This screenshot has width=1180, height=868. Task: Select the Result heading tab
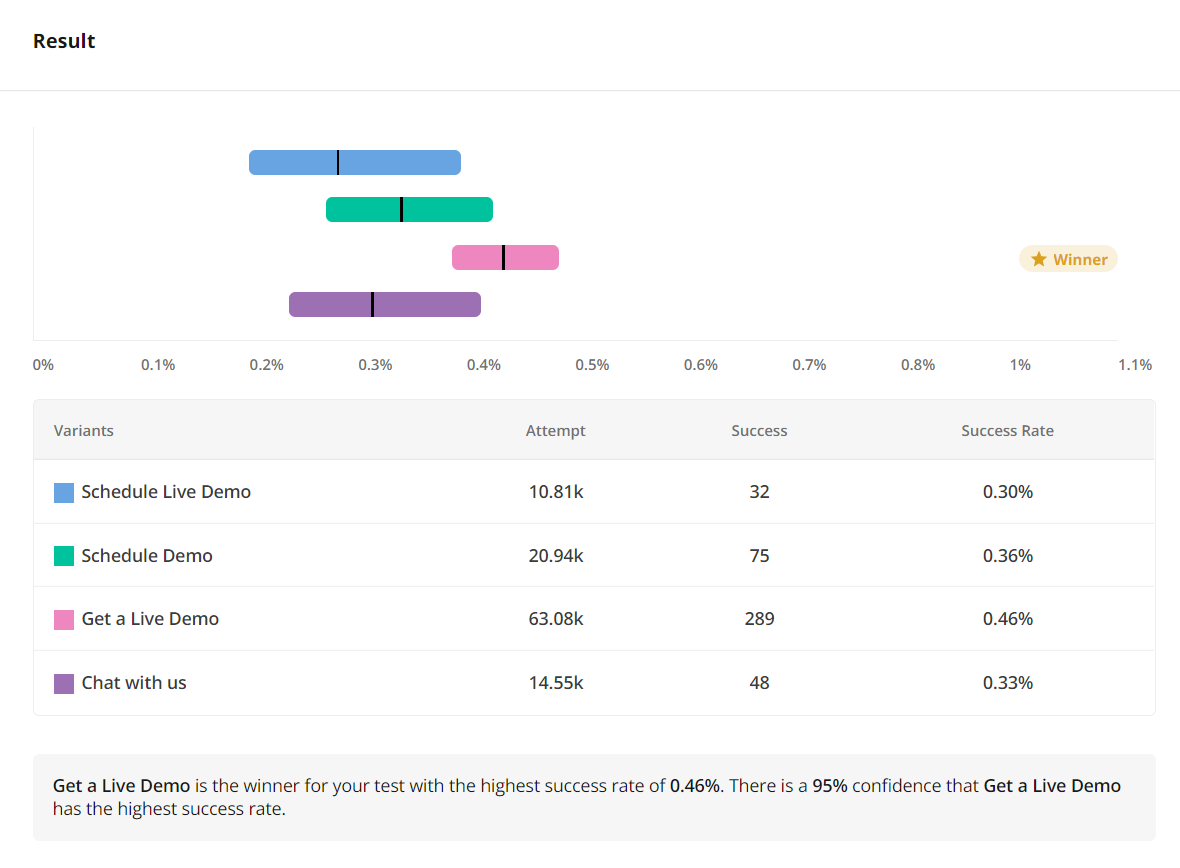(x=63, y=41)
